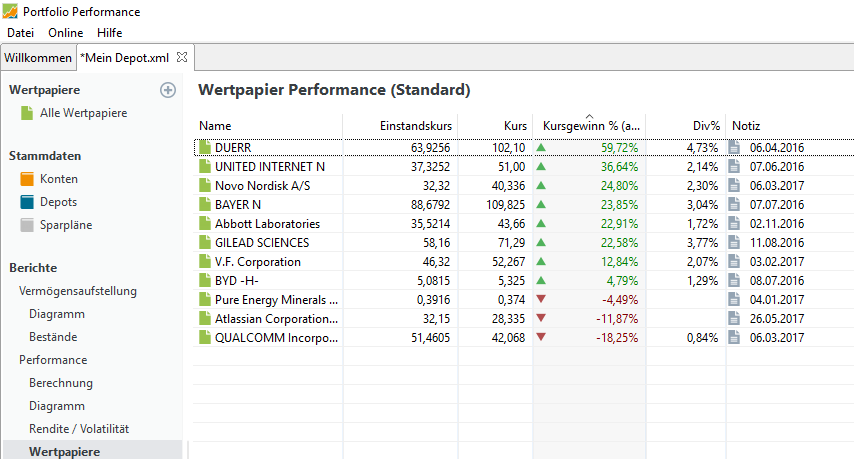Open Konten in the sidebar

tap(59, 179)
